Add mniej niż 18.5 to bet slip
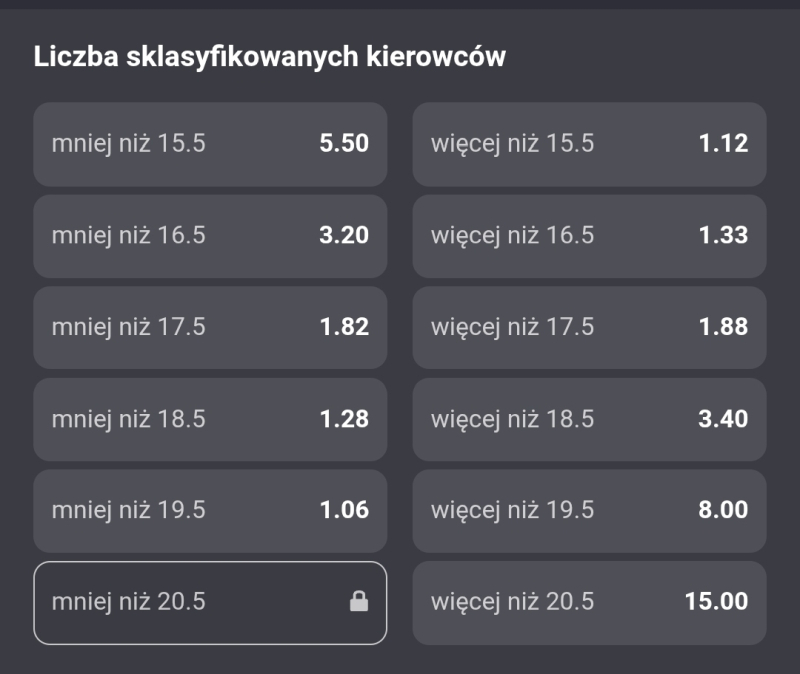This screenshot has width=800, height=674. tap(210, 419)
